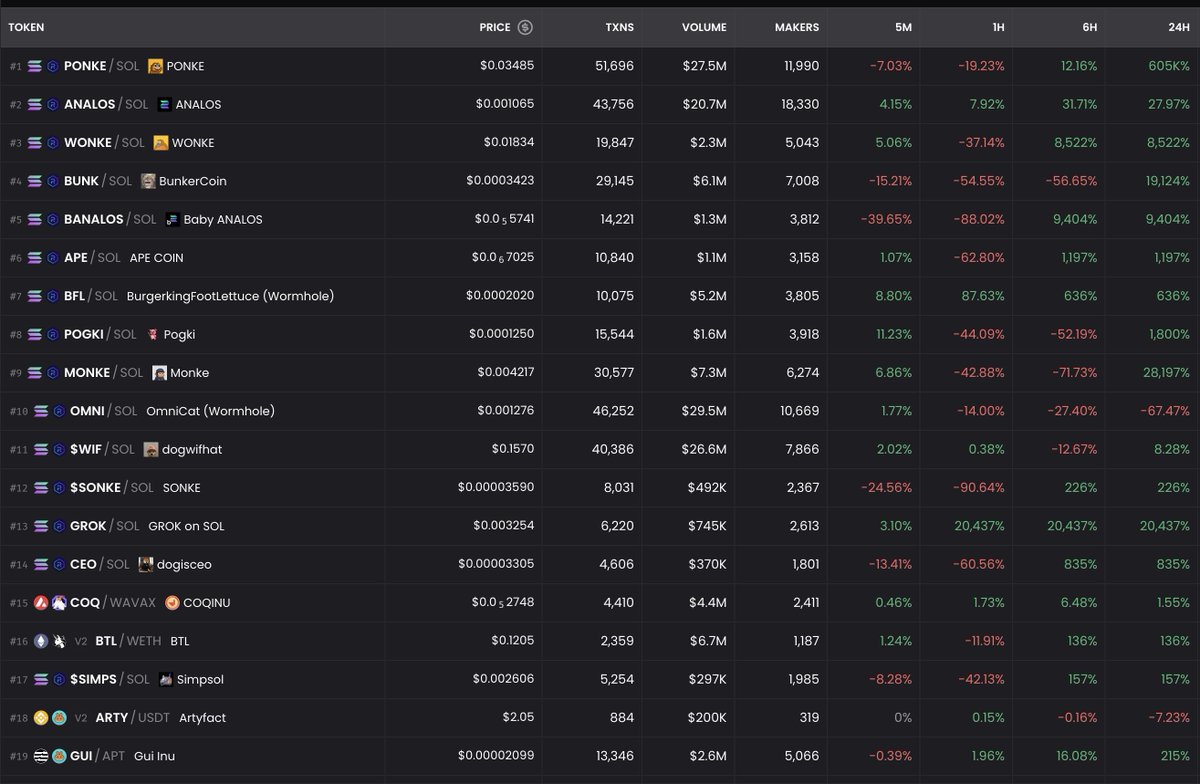Image resolution: width=1200 pixels, height=784 pixels.
Task: Click OMNI volume $29.5M
Action: (703, 411)
